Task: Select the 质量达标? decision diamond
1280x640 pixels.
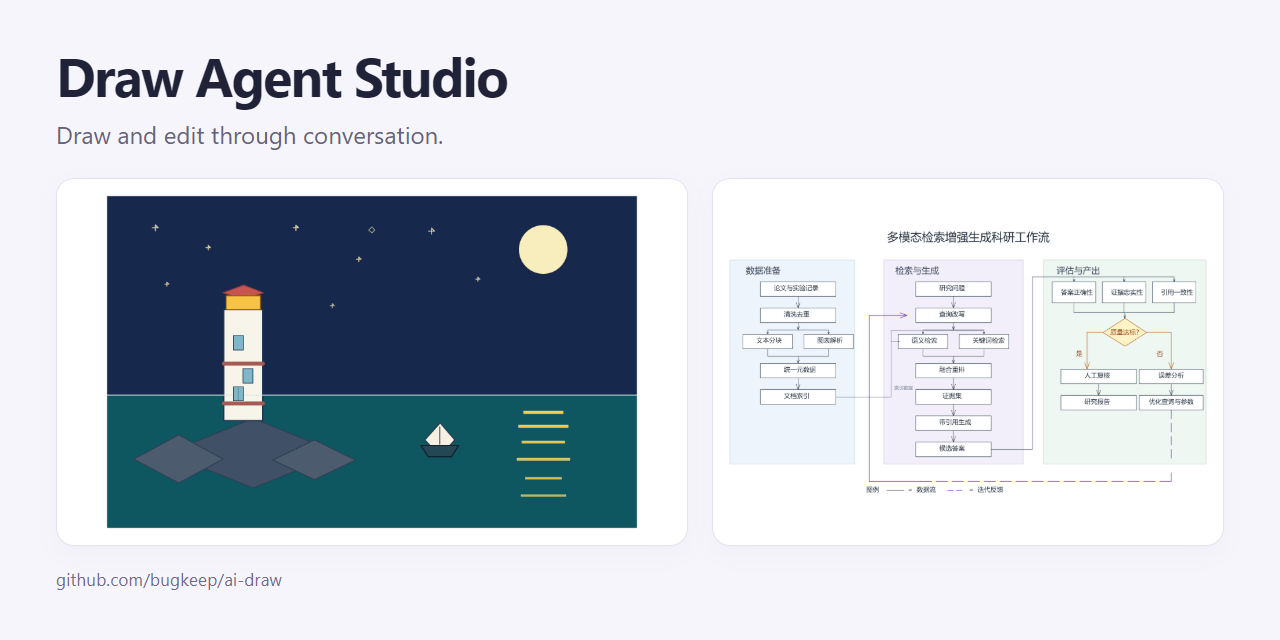Action: point(1125,332)
